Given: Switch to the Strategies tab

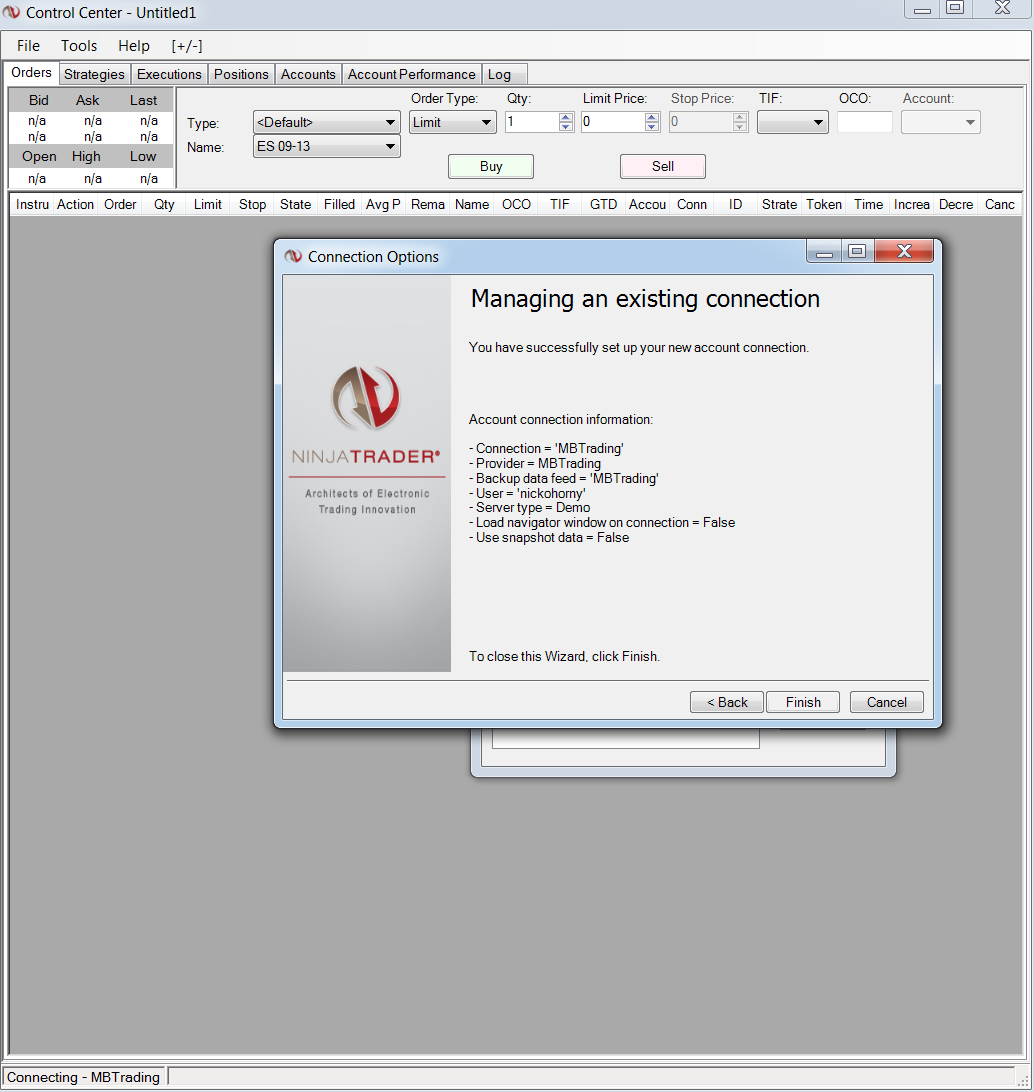Looking at the screenshot, I should tap(94, 74).
